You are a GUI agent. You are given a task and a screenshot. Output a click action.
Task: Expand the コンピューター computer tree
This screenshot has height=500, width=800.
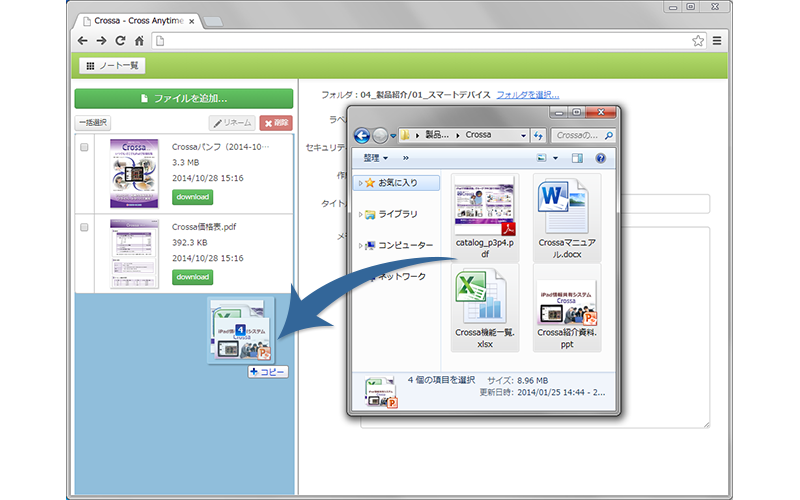[x=360, y=245]
